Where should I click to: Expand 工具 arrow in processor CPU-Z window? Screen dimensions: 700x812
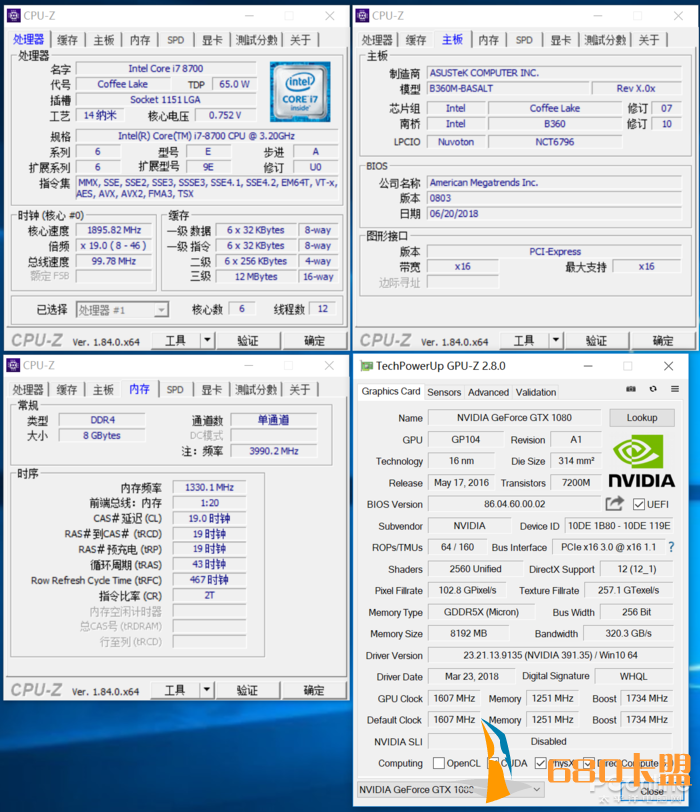[x=207, y=340]
